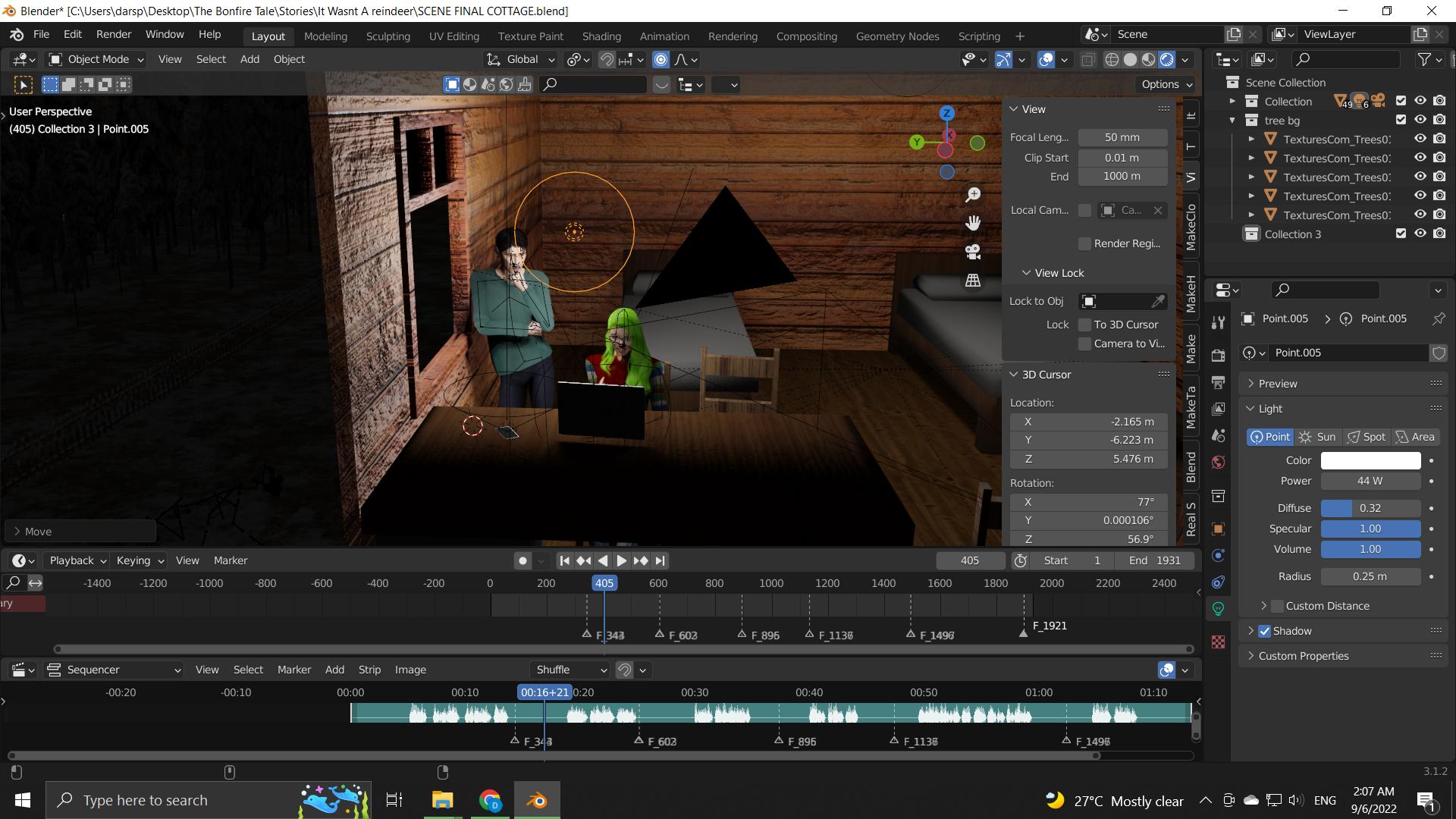Enable Custom Distance checkbox

(1277, 606)
